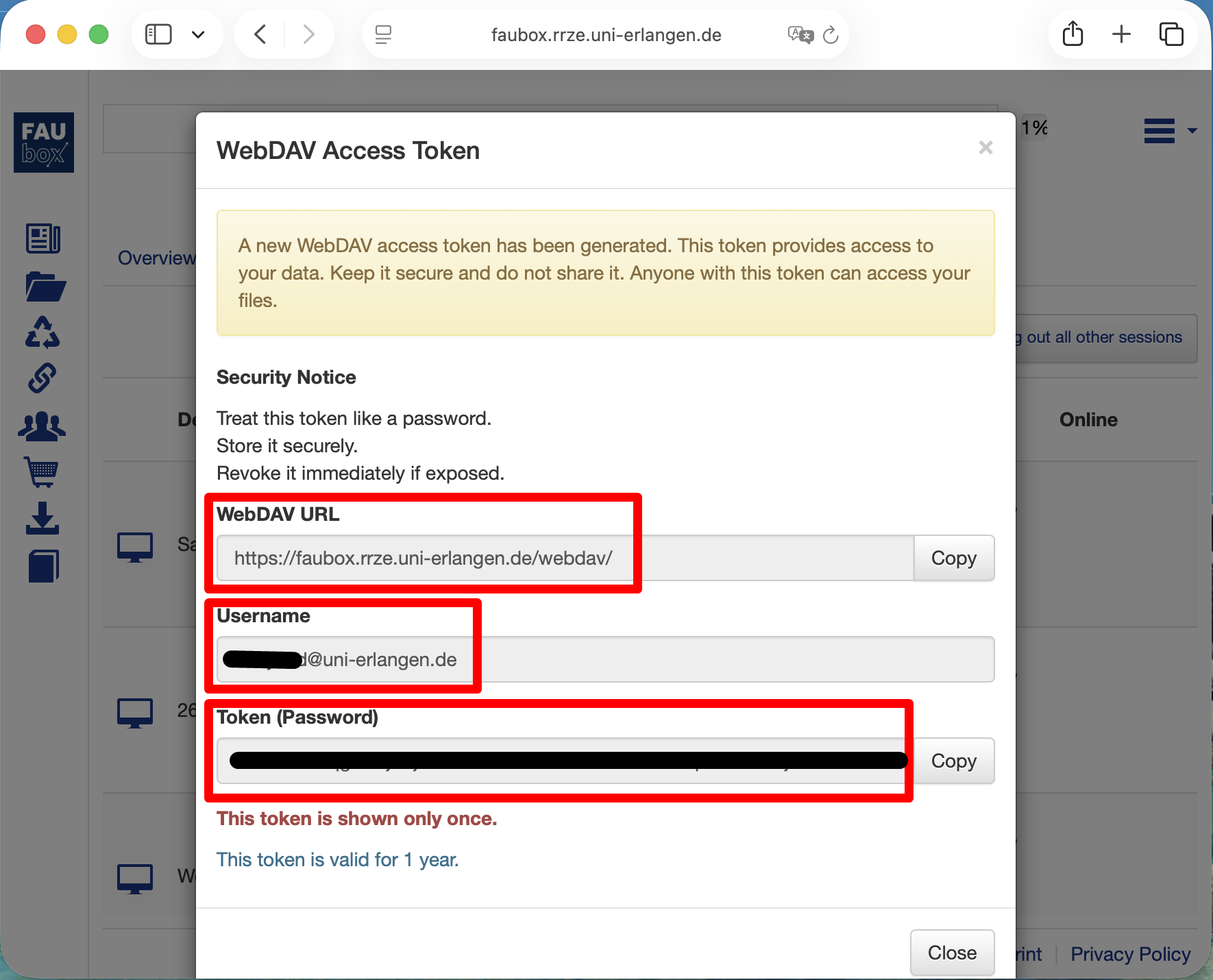The image size is (1213, 980).
Task: Copy the WebDAV URL
Action: [953, 558]
